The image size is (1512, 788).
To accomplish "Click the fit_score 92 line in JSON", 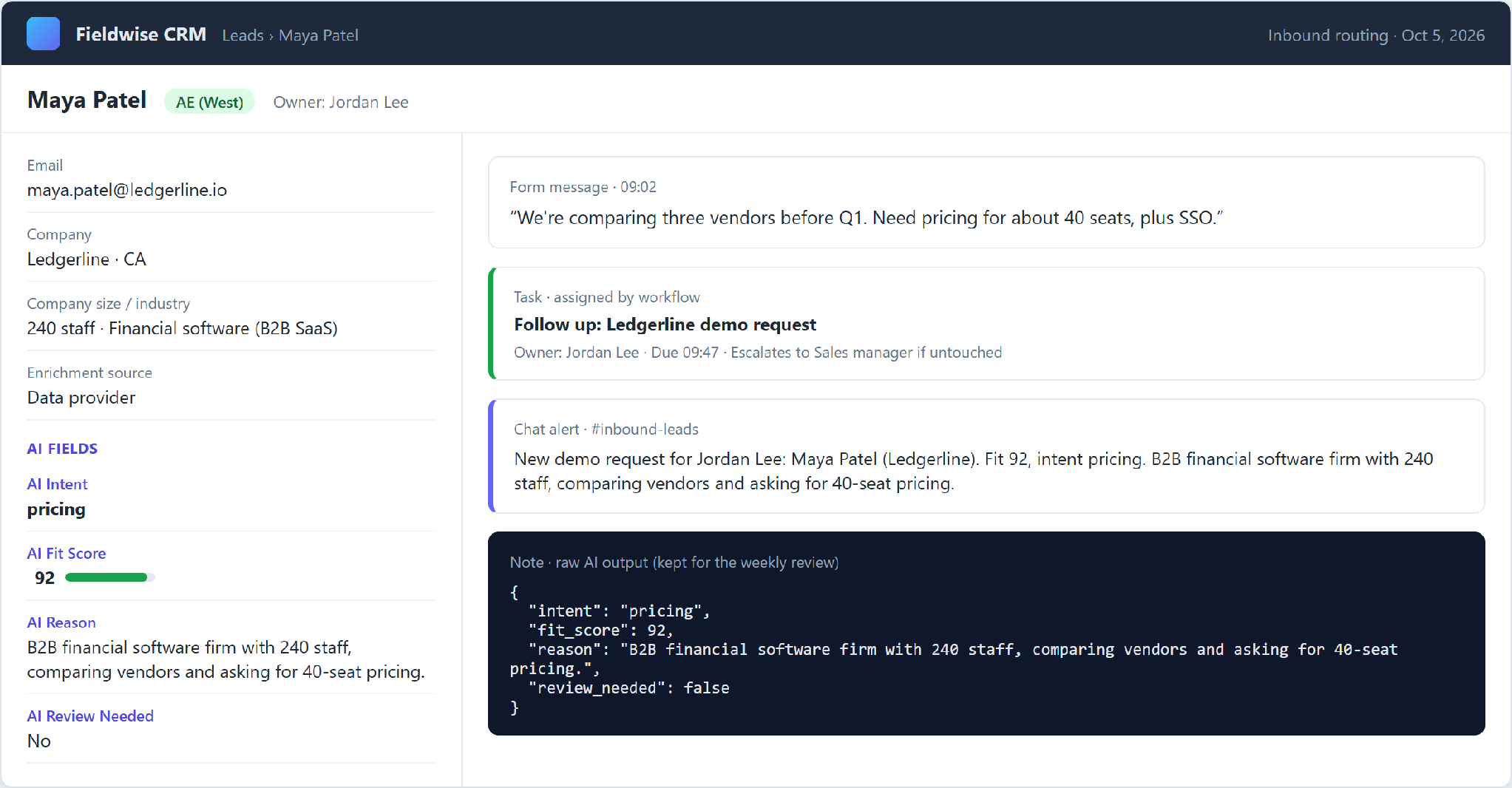I will (x=600, y=631).
